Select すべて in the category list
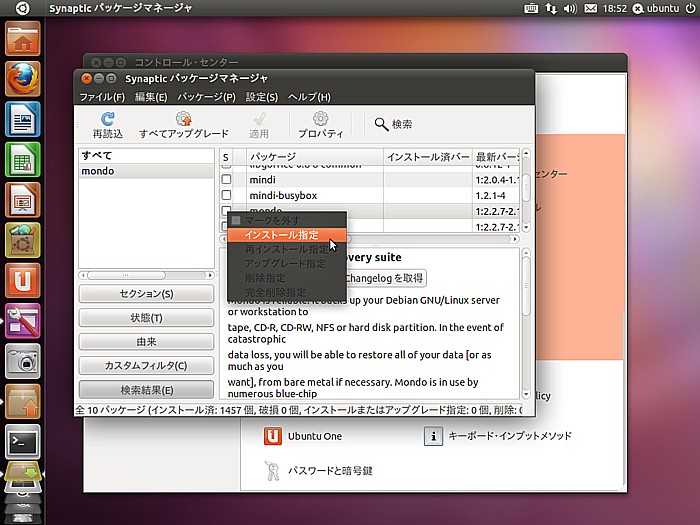This screenshot has height=525, width=700. pyautogui.click(x=146, y=155)
